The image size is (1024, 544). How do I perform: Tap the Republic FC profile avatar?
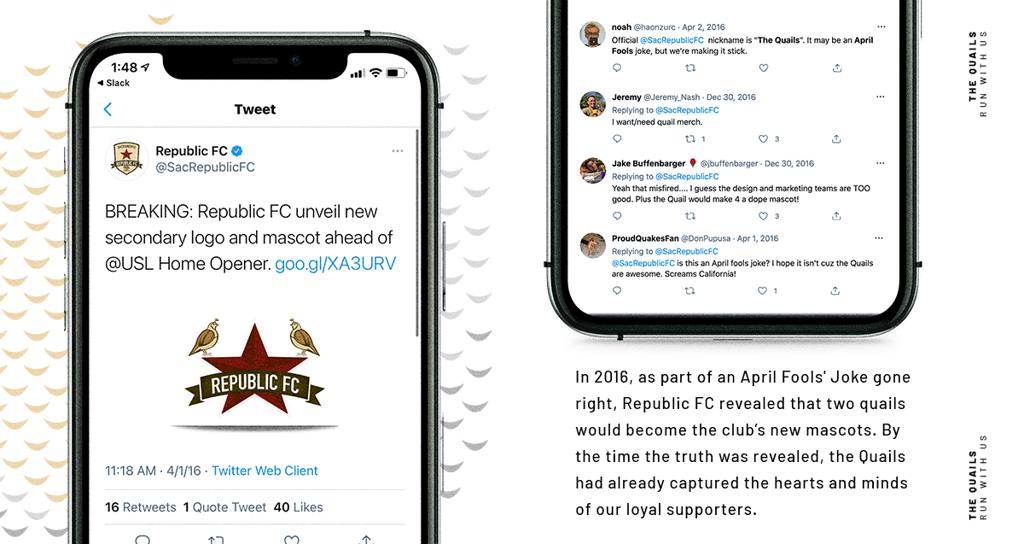tap(127, 158)
